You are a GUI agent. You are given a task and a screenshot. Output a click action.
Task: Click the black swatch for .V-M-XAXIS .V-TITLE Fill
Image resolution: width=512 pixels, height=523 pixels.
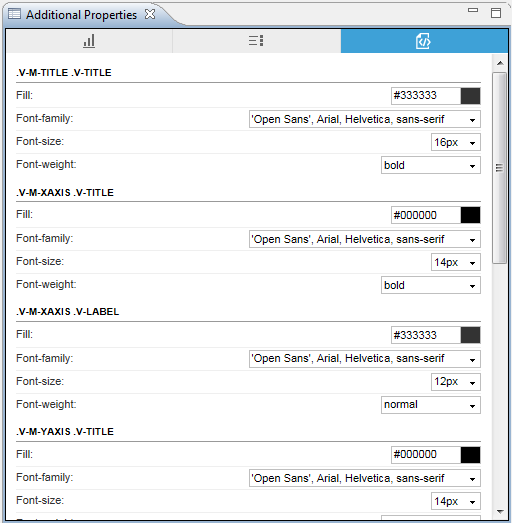point(470,215)
